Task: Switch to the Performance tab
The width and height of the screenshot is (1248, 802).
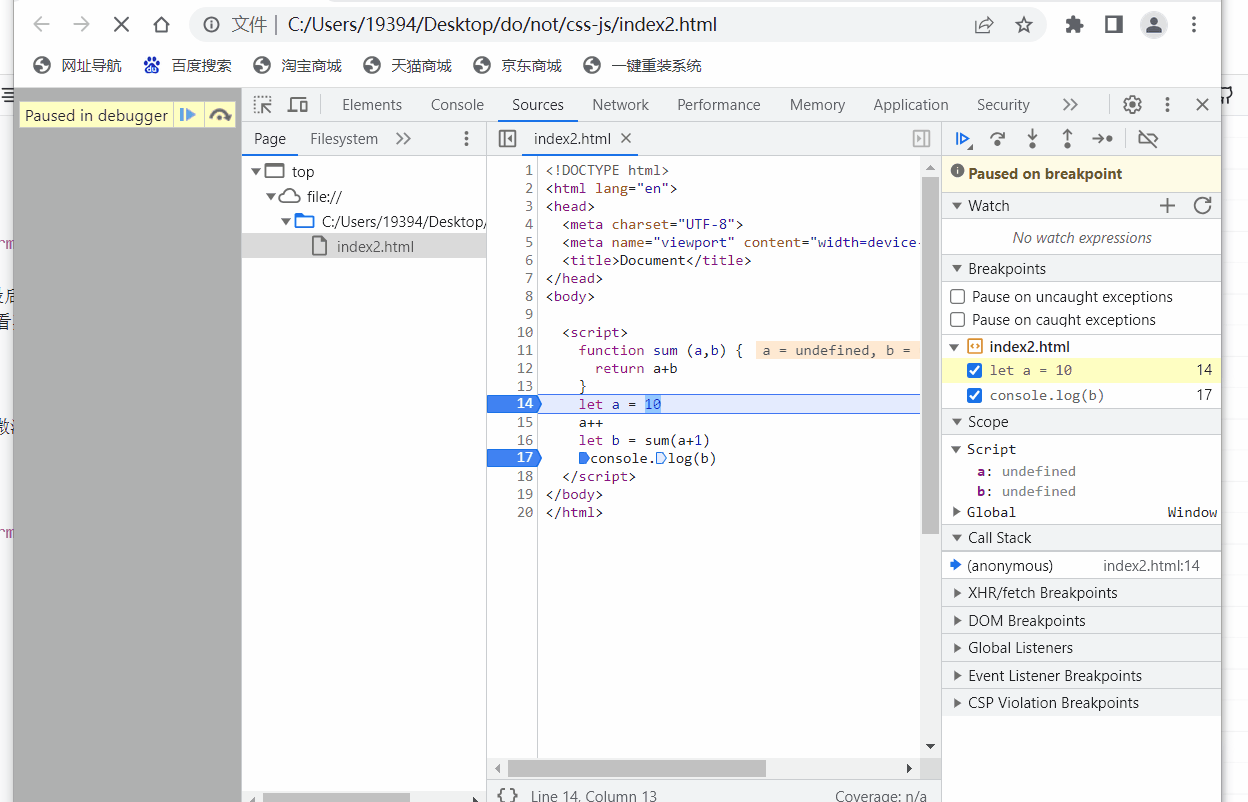Action: (718, 105)
